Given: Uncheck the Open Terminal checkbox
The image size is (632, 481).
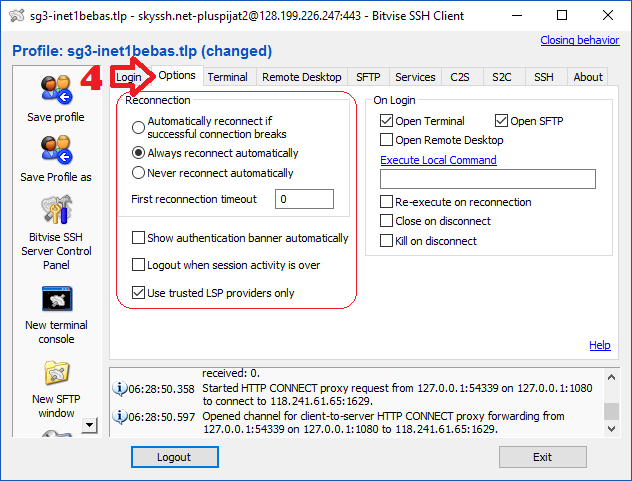Looking at the screenshot, I should [x=386, y=121].
